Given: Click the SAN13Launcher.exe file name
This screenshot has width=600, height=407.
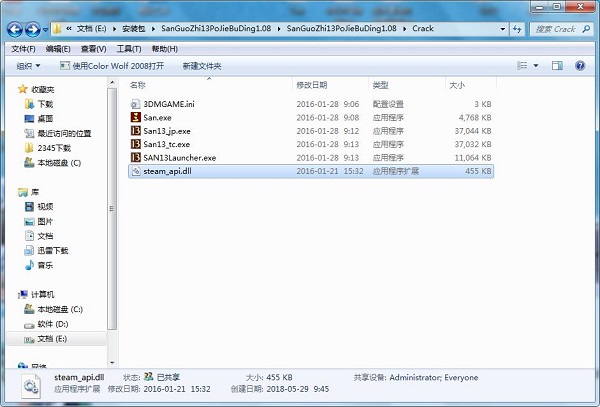Looking at the screenshot, I should 179,158.
